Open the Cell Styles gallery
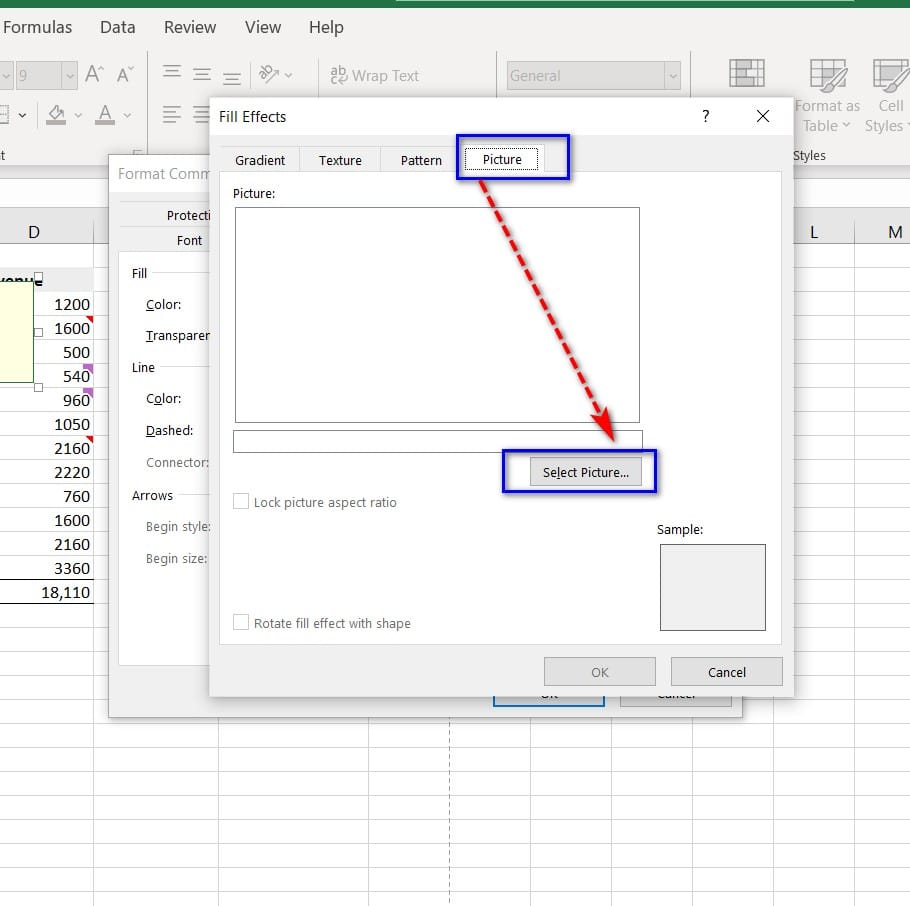Image resolution: width=910 pixels, height=906 pixels. coord(890,96)
